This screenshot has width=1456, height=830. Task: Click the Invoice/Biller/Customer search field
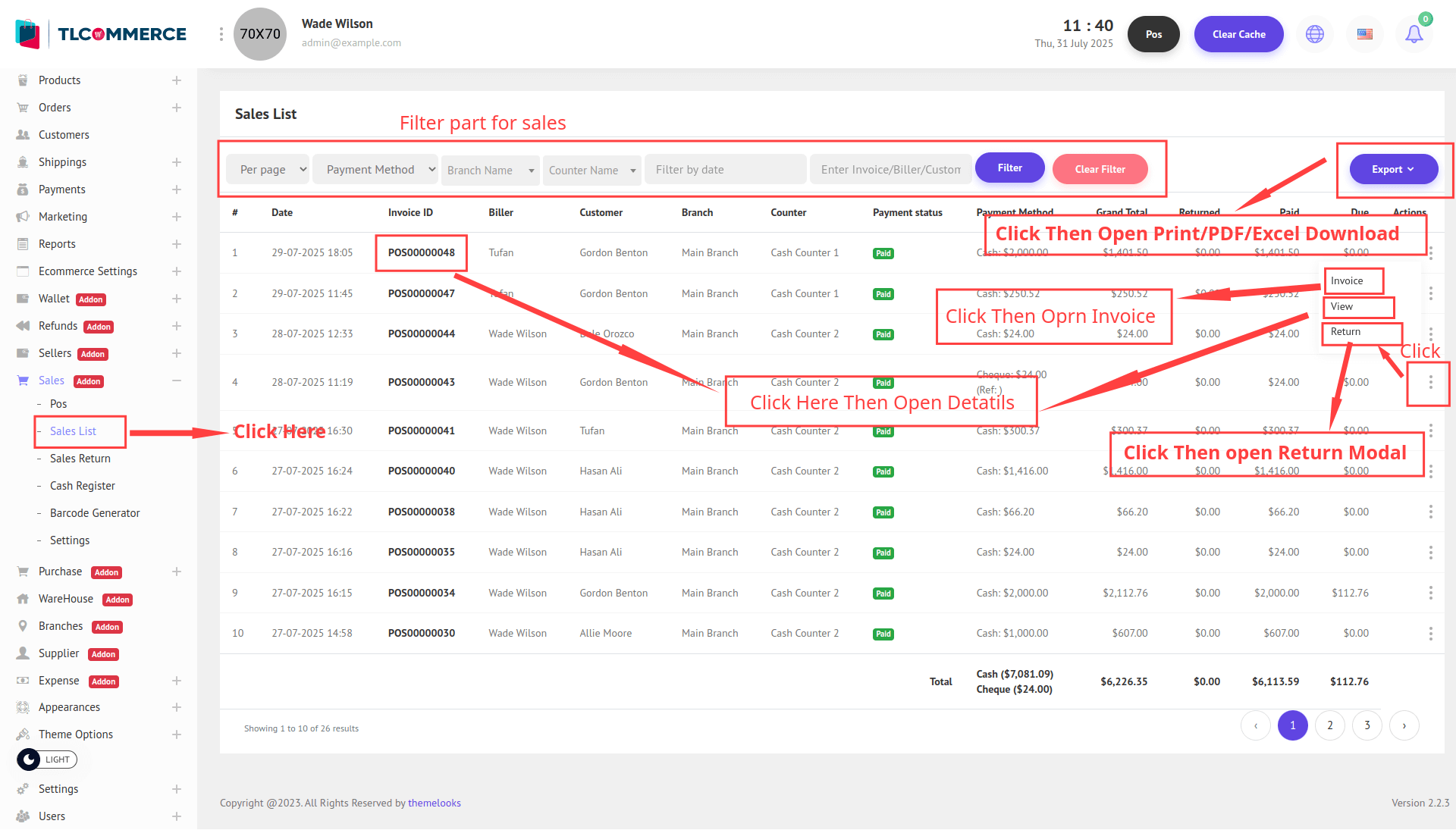(890, 170)
